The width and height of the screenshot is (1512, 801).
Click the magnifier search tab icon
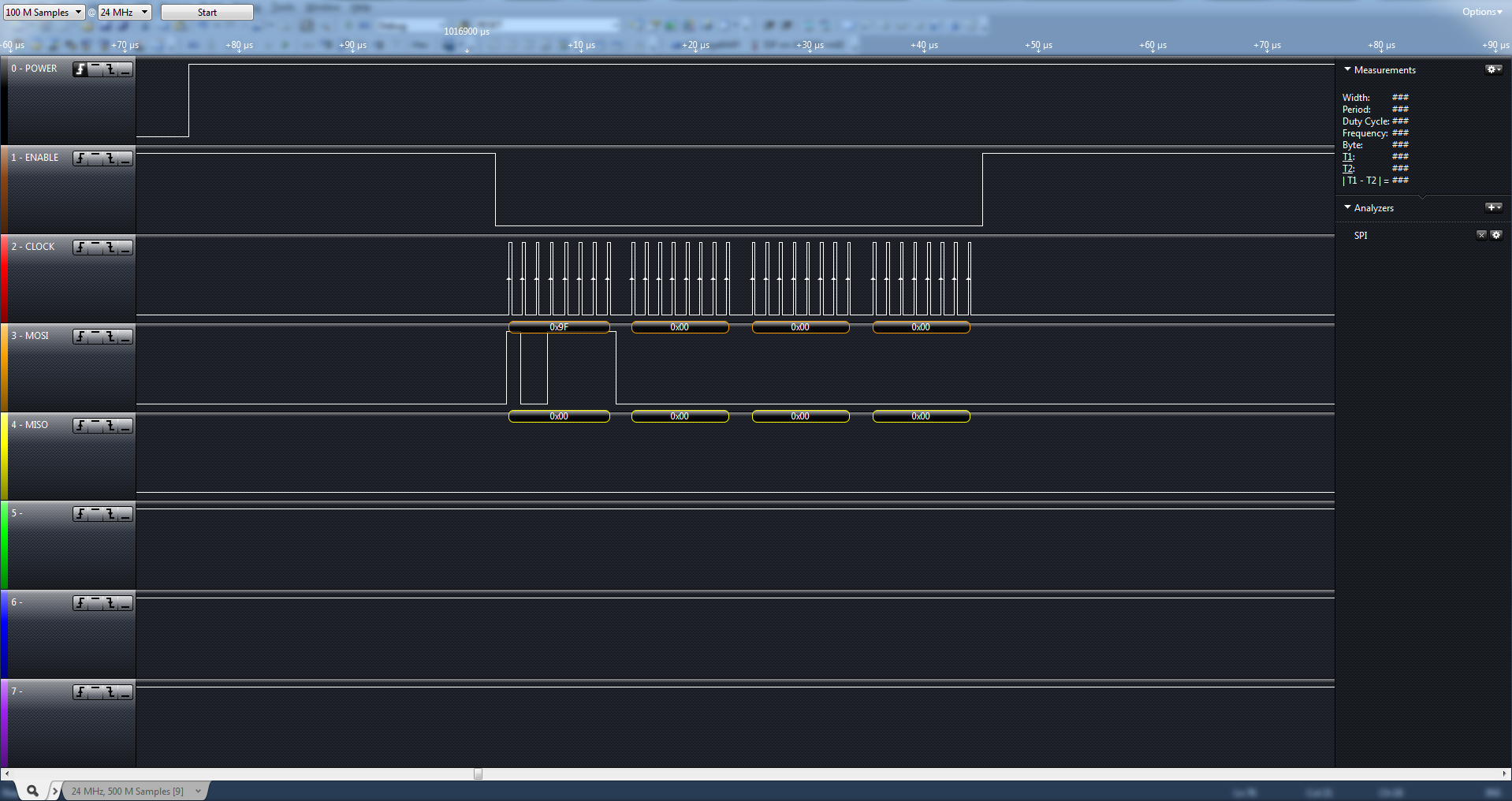[32, 790]
